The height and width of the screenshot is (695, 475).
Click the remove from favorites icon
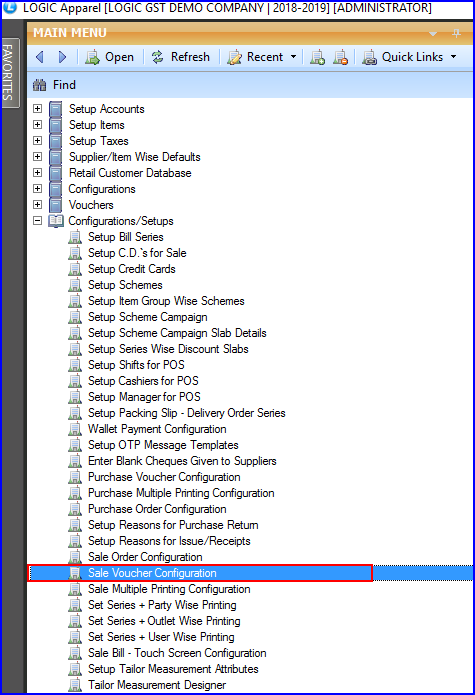tap(340, 57)
